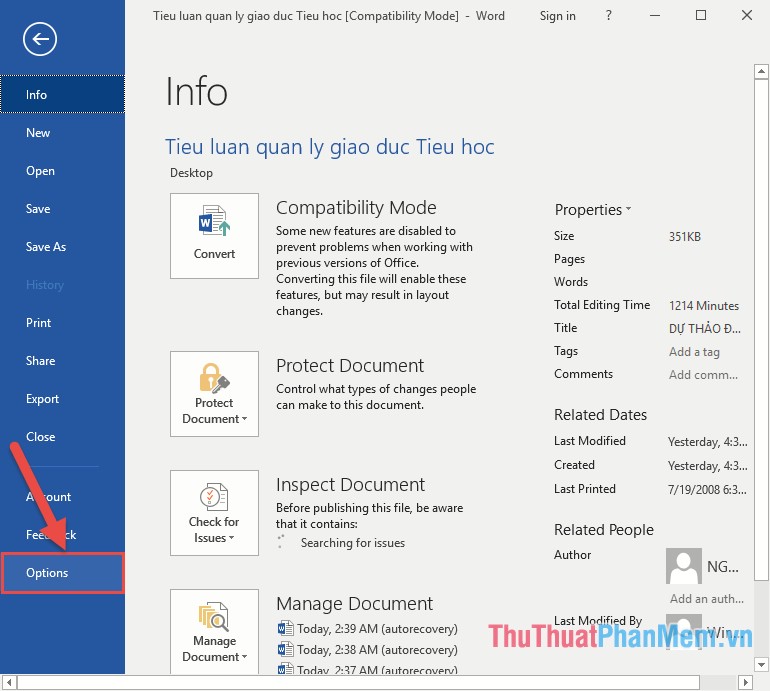The height and width of the screenshot is (691, 770).
Task: Click the Add comments field
Action: click(703, 375)
